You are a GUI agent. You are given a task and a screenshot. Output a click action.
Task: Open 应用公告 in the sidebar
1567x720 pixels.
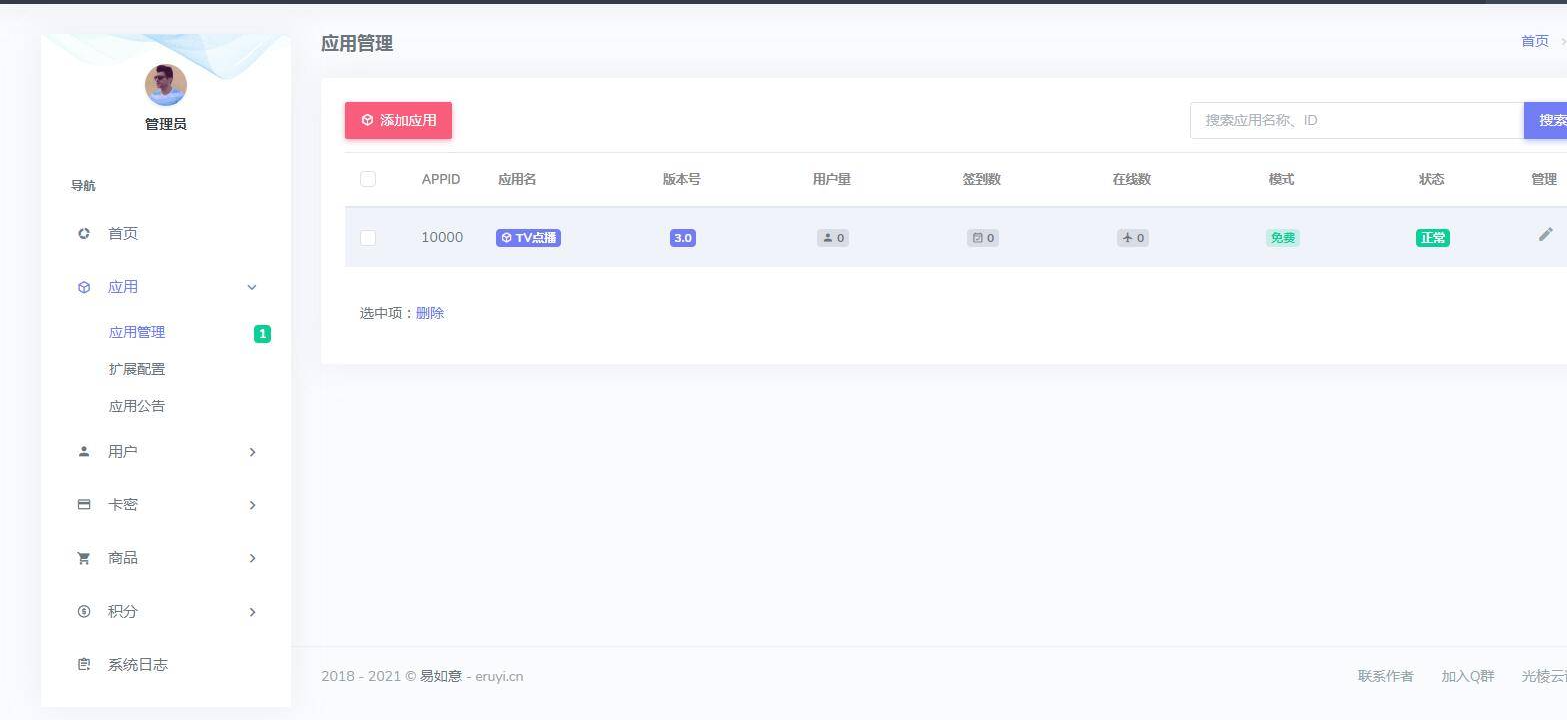[137, 406]
